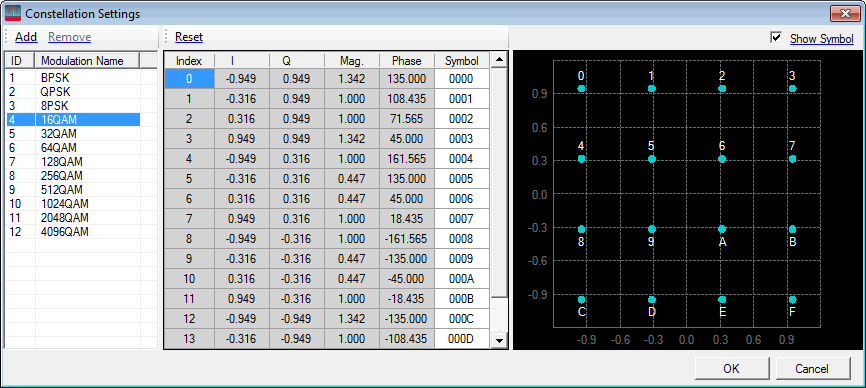Close the Constellation Settings window

click(x=844, y=13)
